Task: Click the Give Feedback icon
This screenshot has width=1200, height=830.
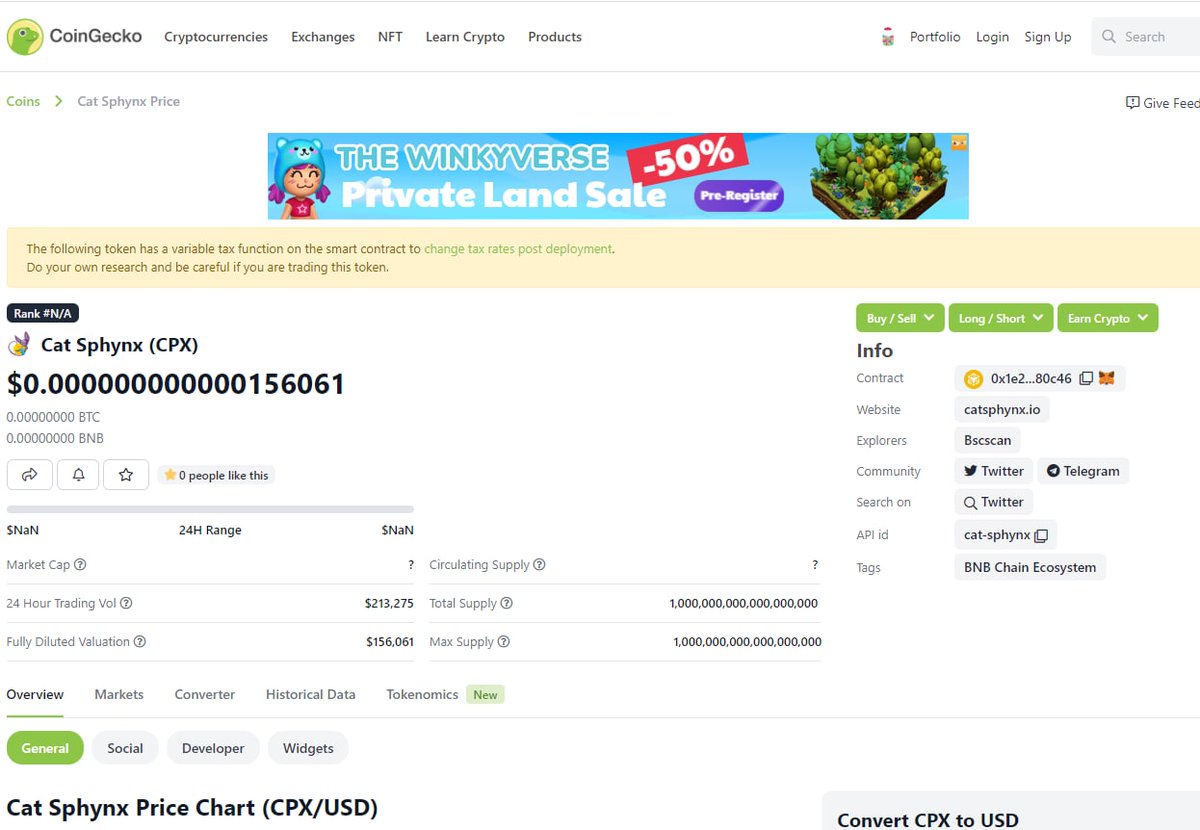Action: click(x=1132, y=102)
